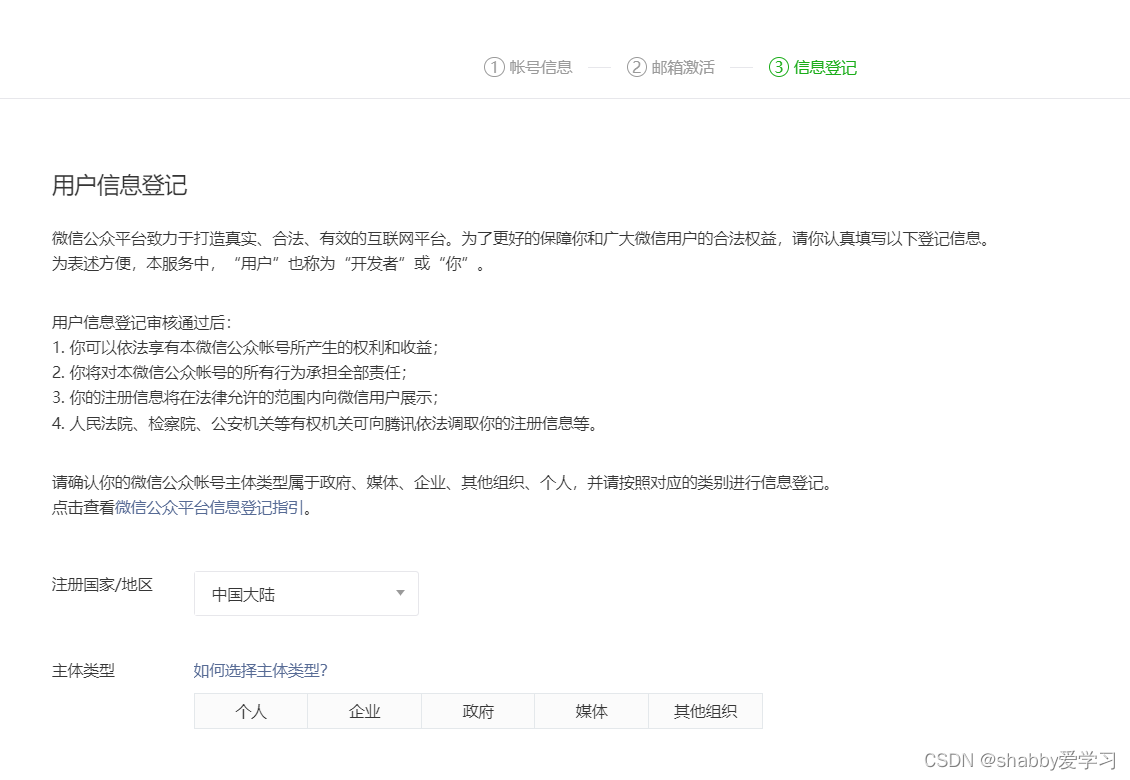The image size is (1130, 780).
Task: Click the 主体类型 field label
Action: point(83,670)
